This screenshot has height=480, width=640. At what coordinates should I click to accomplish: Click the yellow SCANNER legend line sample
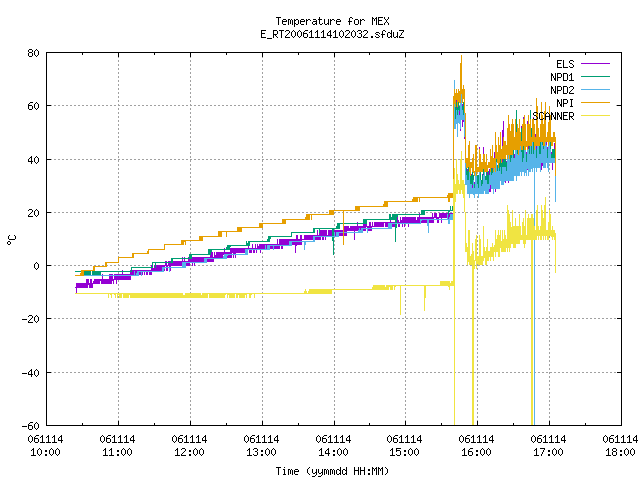pos(595,116)
